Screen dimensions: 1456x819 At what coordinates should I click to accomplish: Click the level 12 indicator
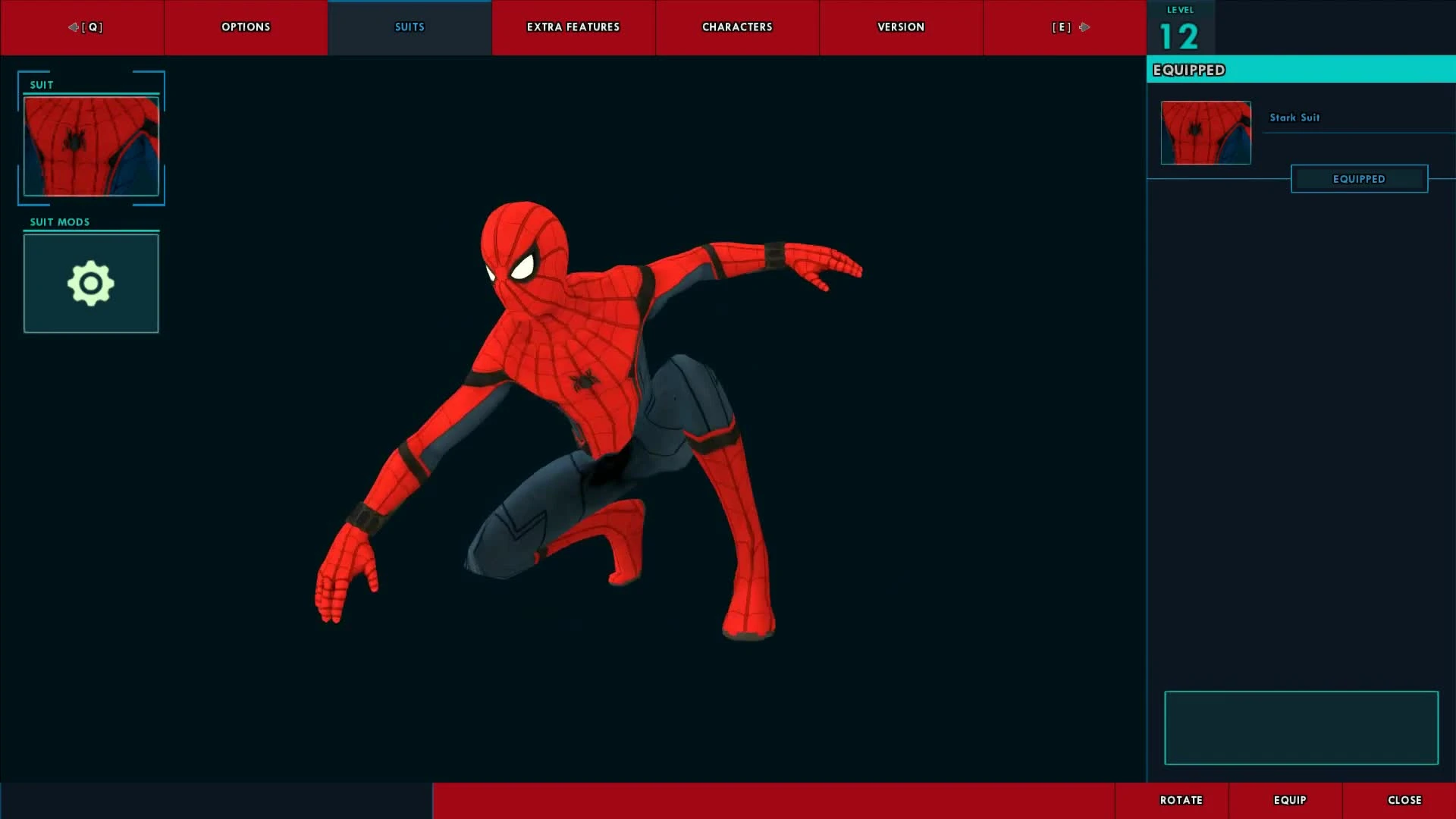click(1179, 30)
